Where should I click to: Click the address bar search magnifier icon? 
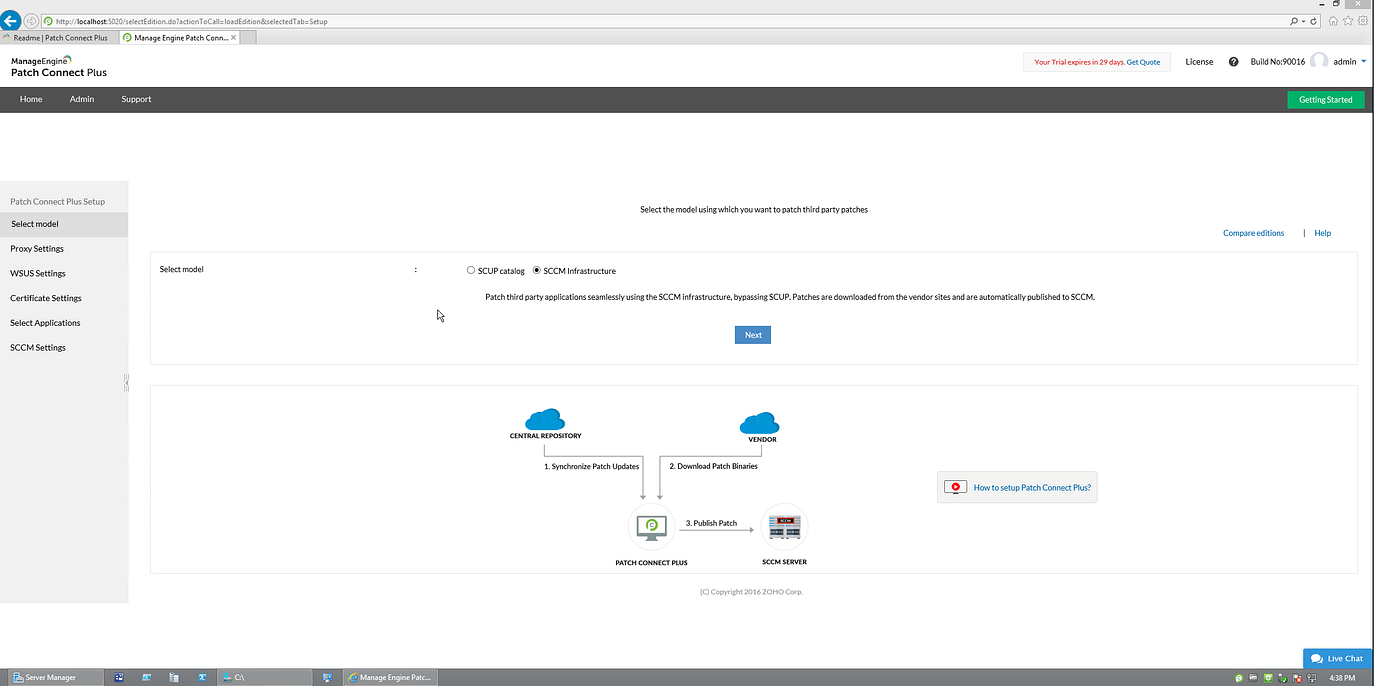pyautogui.click(x=1295, y=21)
